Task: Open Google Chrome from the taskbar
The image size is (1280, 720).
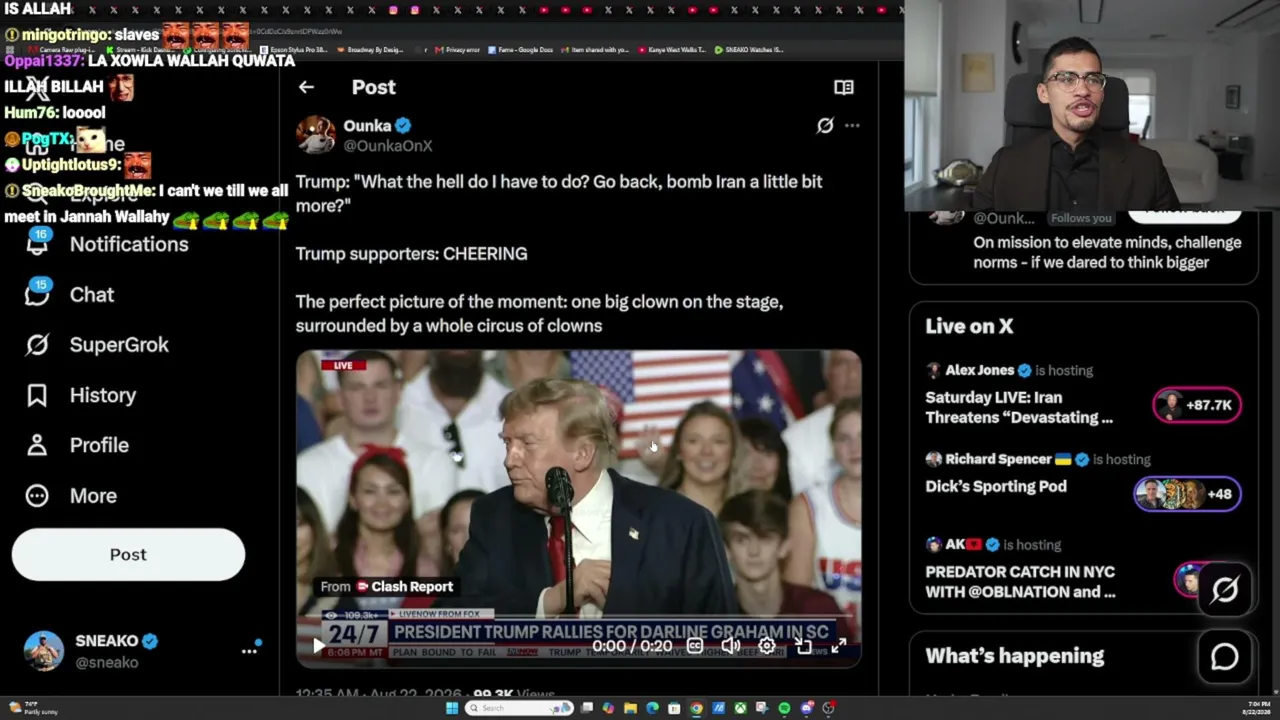Action: (x=696, y=708)
